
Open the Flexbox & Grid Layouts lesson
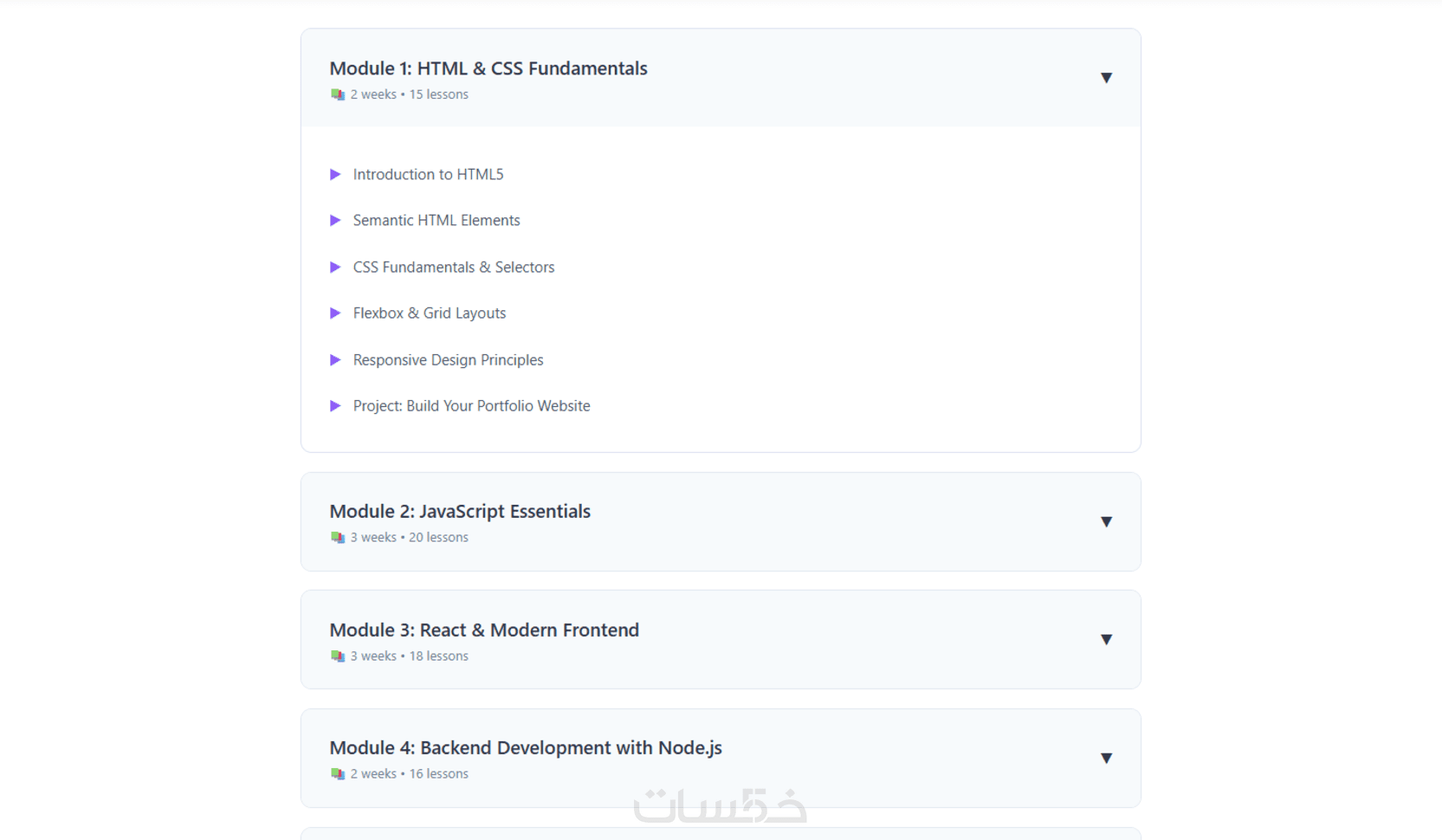tap(430, 313)
